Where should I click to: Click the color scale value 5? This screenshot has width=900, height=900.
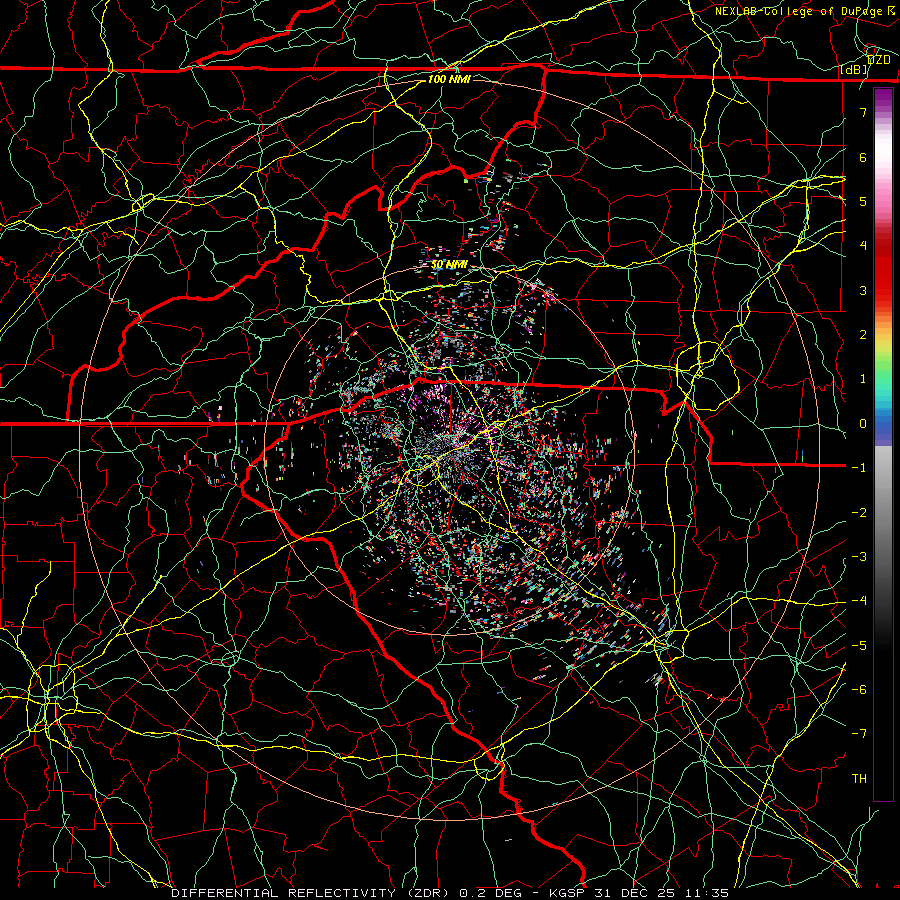click(x=863, y=201)
